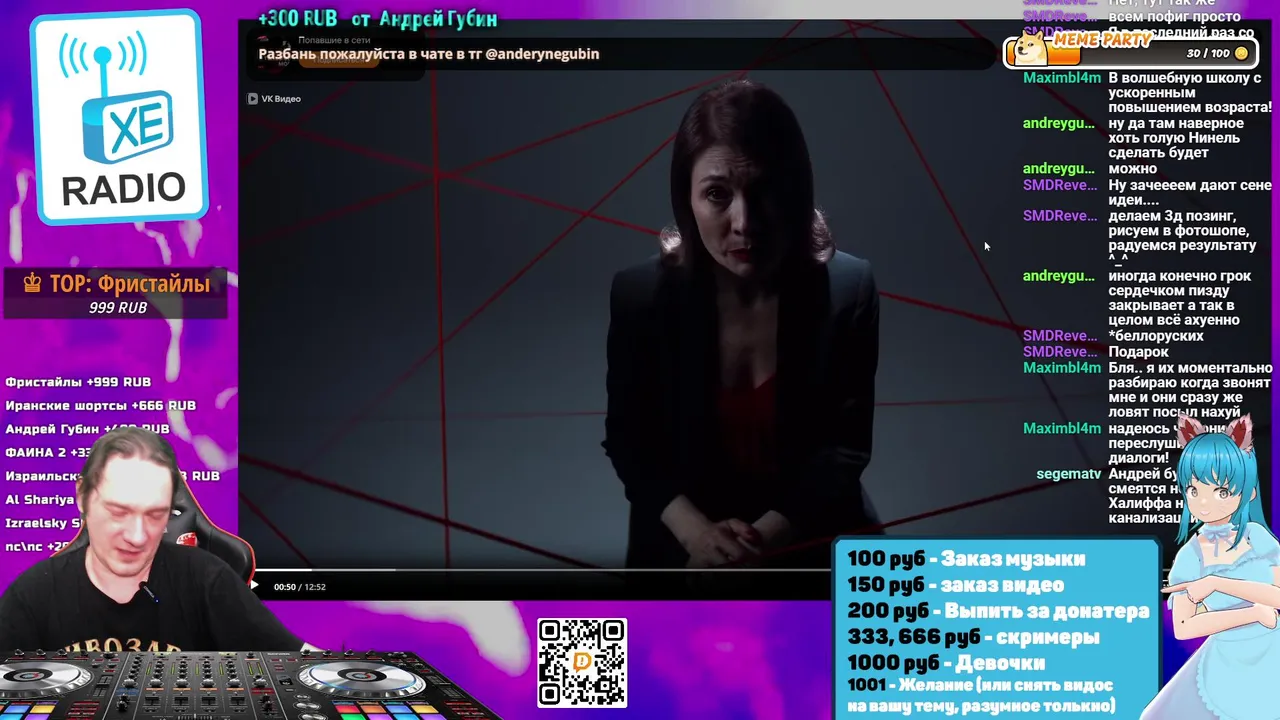Click '1001 - Желание' price line
The image size is (1280, 720).
coord(981,695)
